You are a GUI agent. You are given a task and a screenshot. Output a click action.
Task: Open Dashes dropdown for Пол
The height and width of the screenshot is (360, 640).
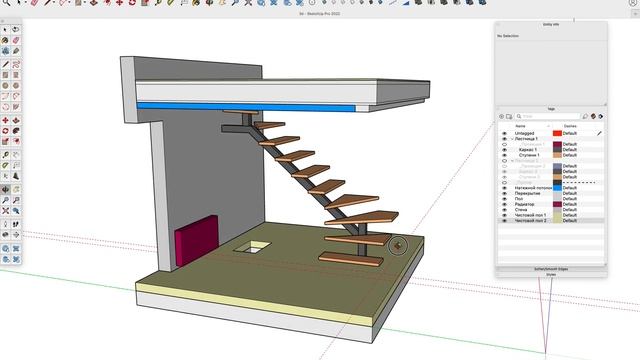click(570, 199)
